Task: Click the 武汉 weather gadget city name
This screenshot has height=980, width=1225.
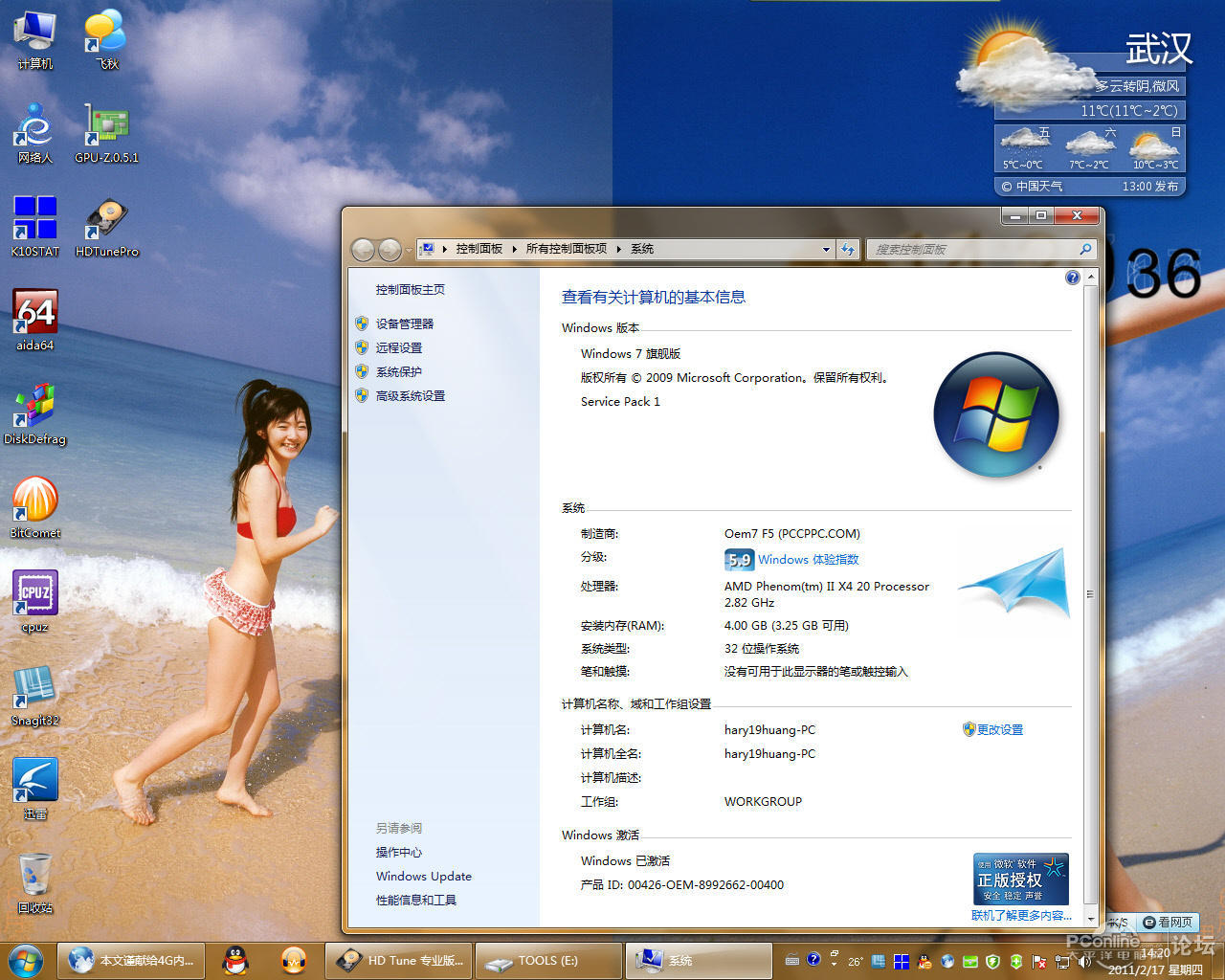Action: [1159, 49]
